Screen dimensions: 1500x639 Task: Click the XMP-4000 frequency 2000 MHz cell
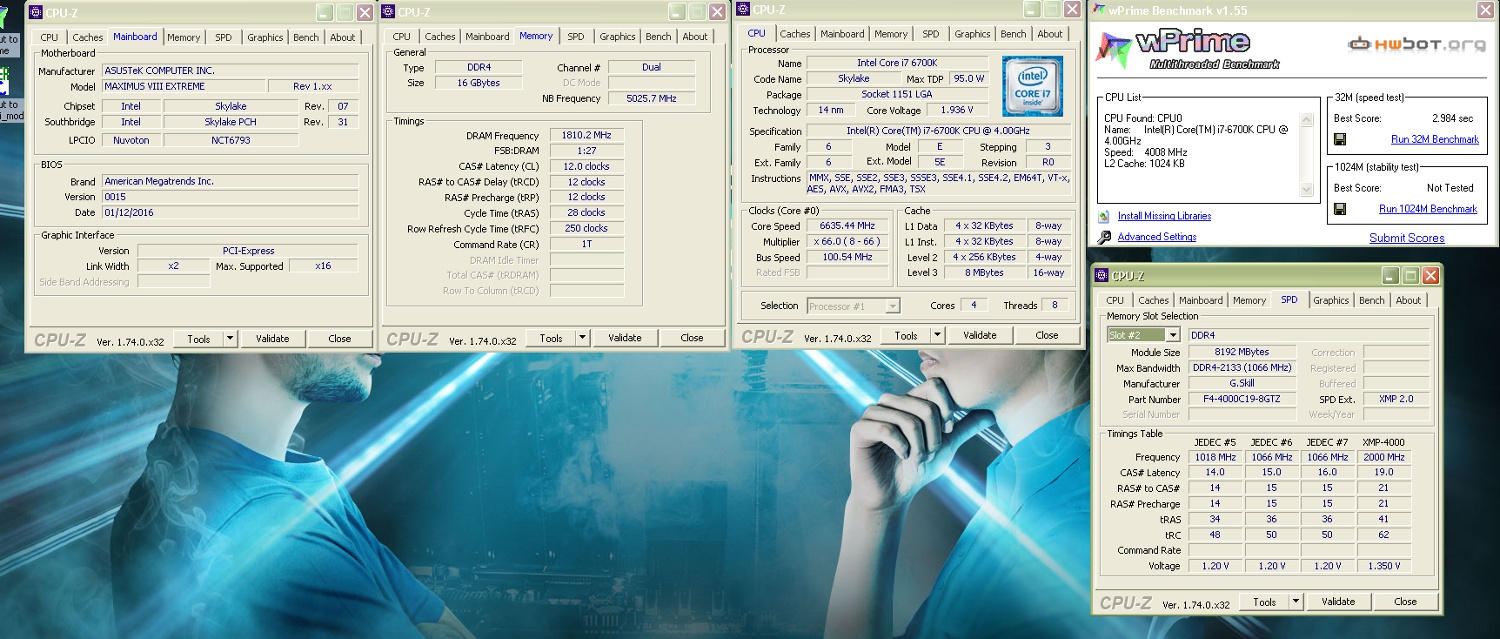point(1385,458)
